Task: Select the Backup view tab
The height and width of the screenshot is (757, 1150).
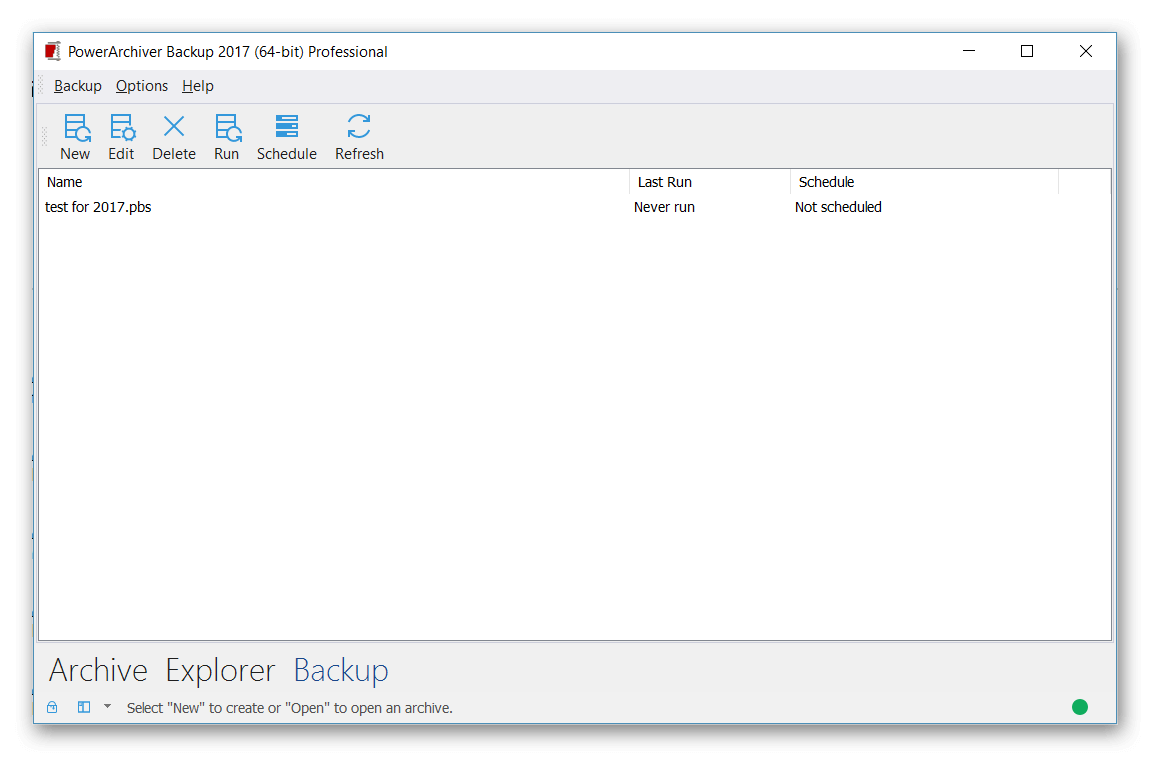Action: point(341,670)
